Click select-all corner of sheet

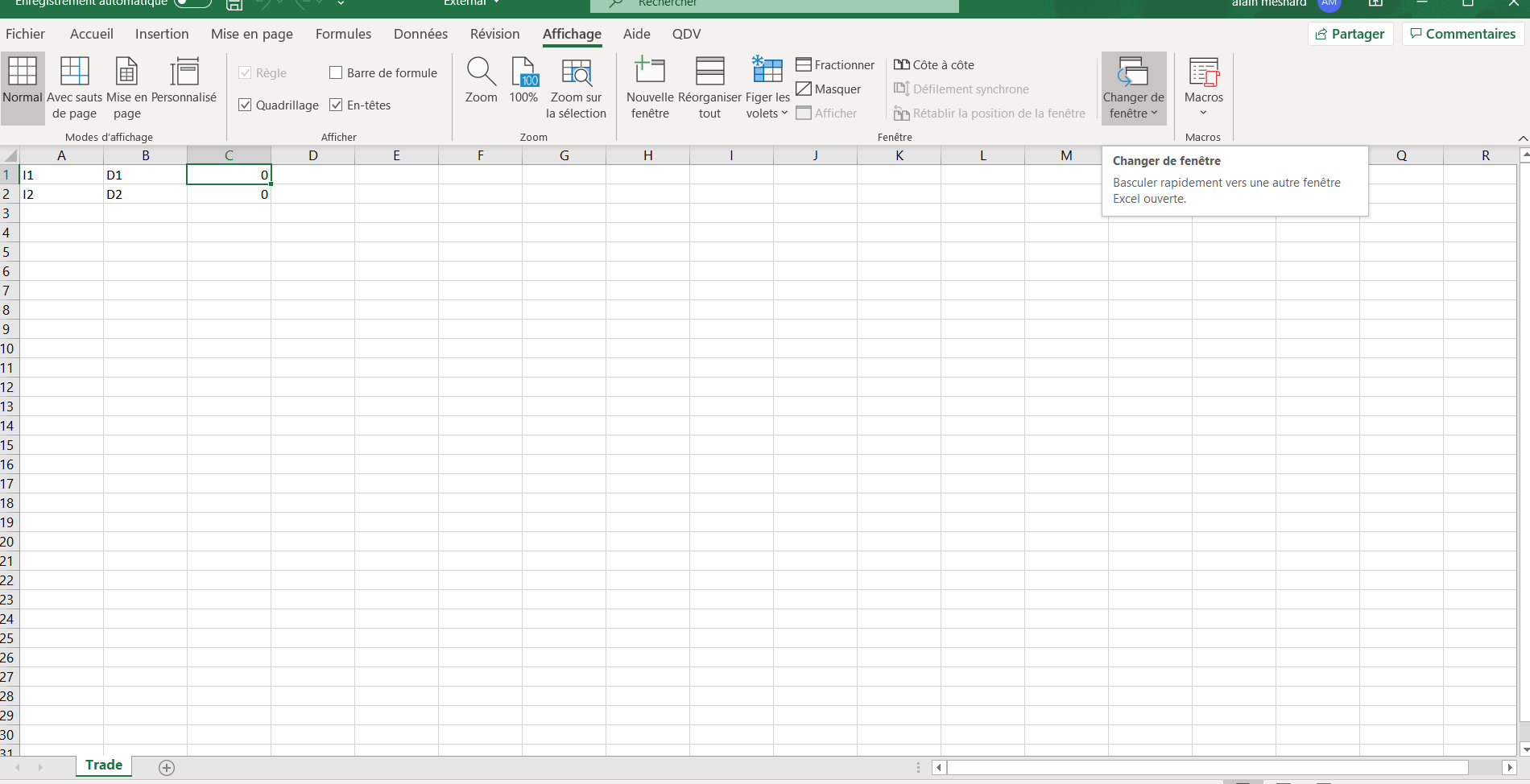[x=9, y=155]
